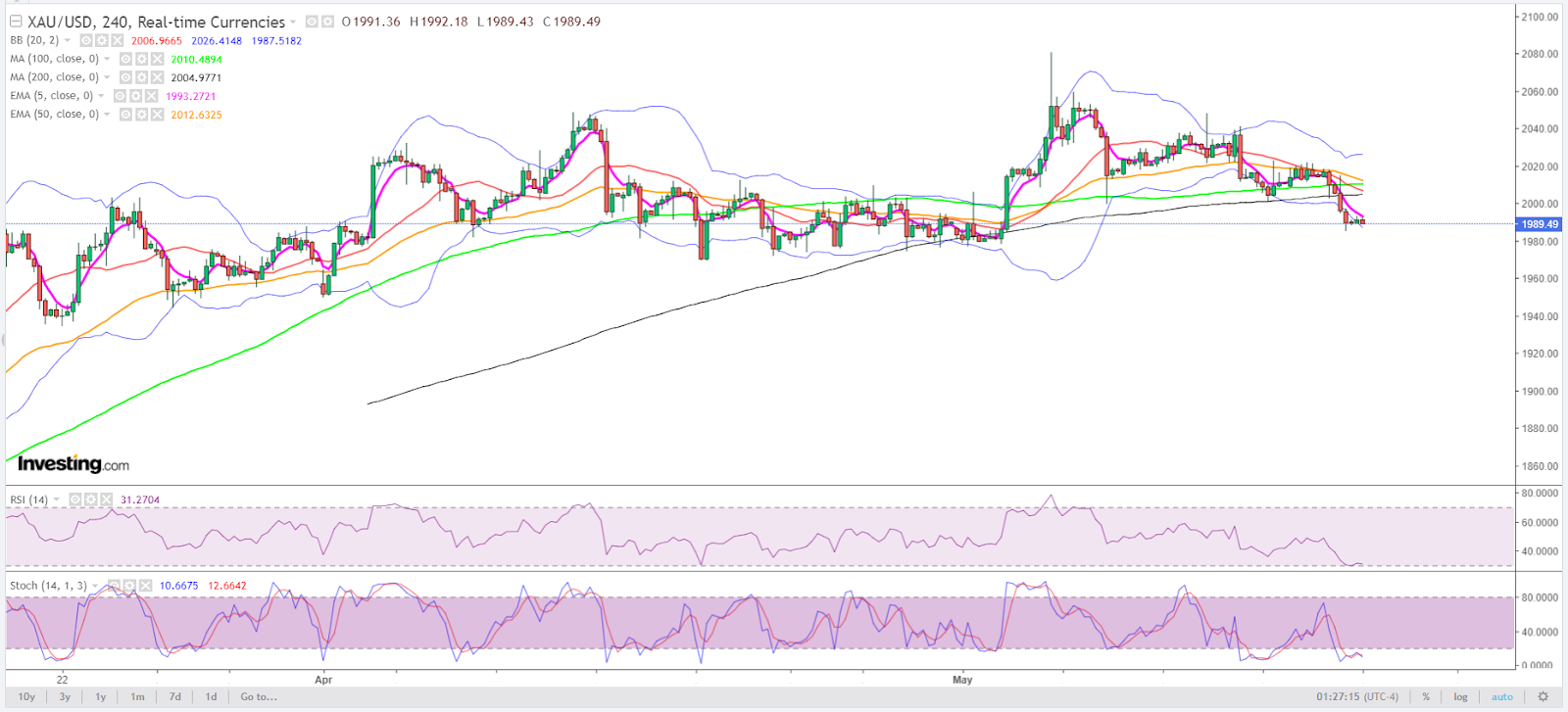
Task: Delete MA (100, close, 0) with X
Action: [157, 59]
